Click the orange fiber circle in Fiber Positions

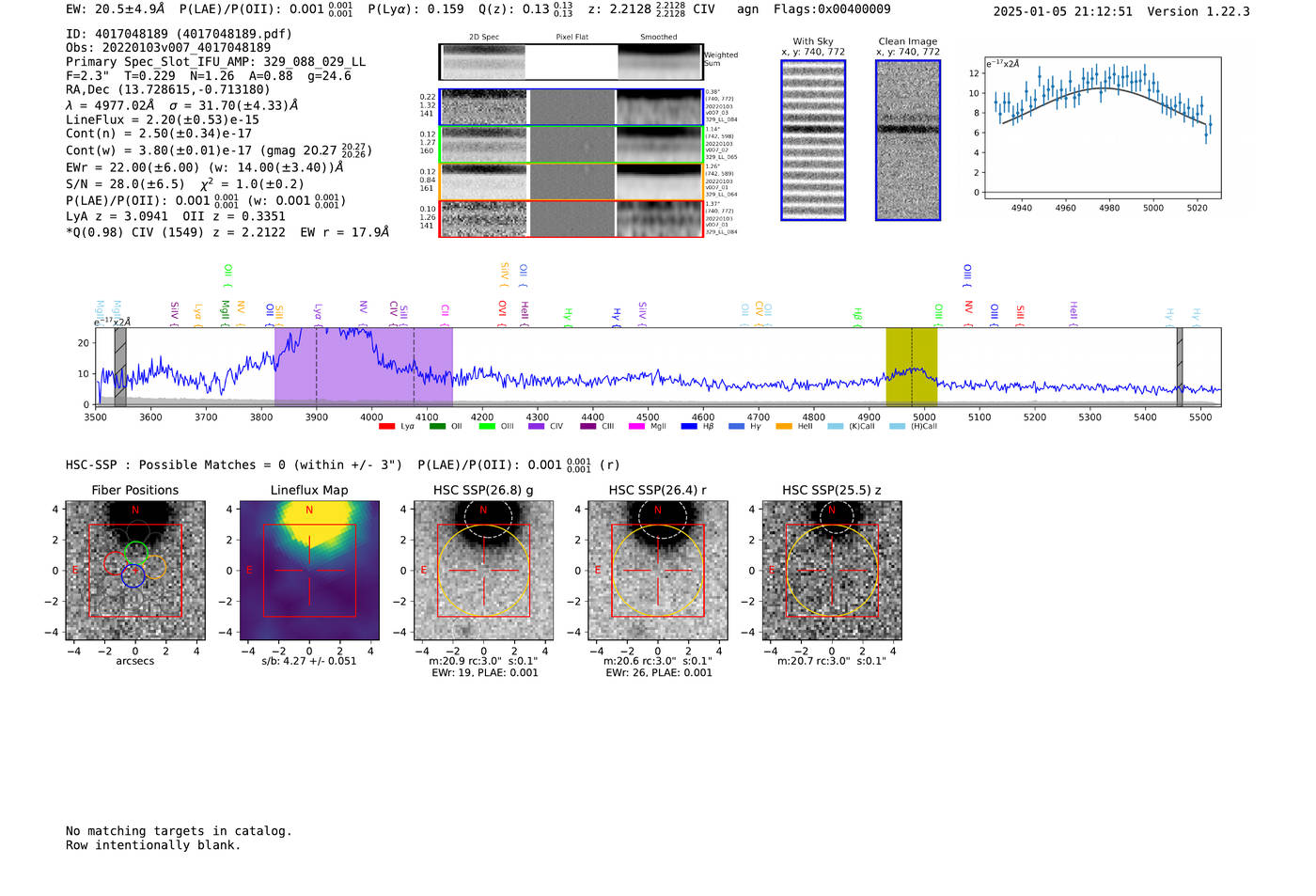click(x=154, y=566)
